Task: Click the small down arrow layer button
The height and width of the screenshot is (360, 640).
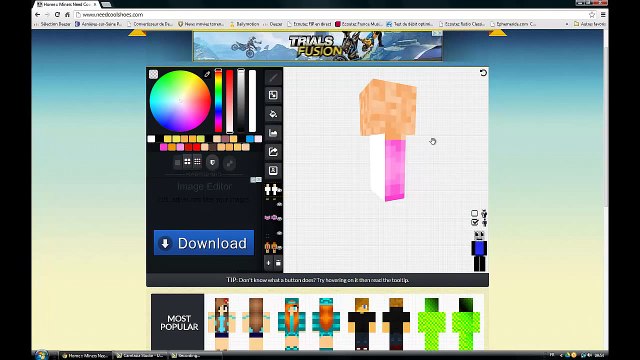Action: click(x=269, y=263)
